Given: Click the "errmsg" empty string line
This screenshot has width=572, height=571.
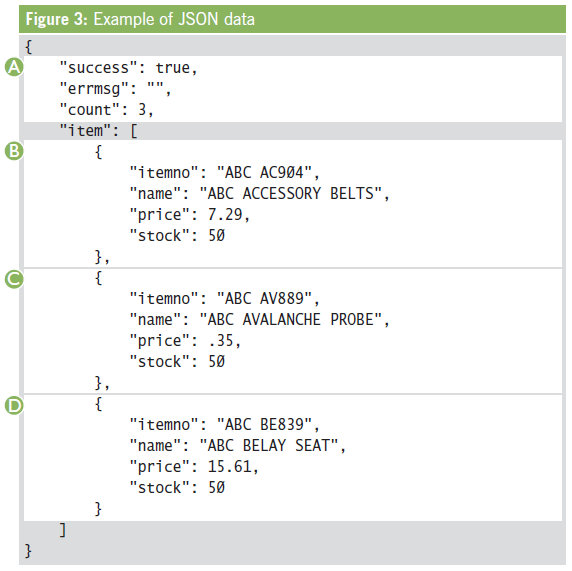Looking at the screenshot, I should (115, 89).
